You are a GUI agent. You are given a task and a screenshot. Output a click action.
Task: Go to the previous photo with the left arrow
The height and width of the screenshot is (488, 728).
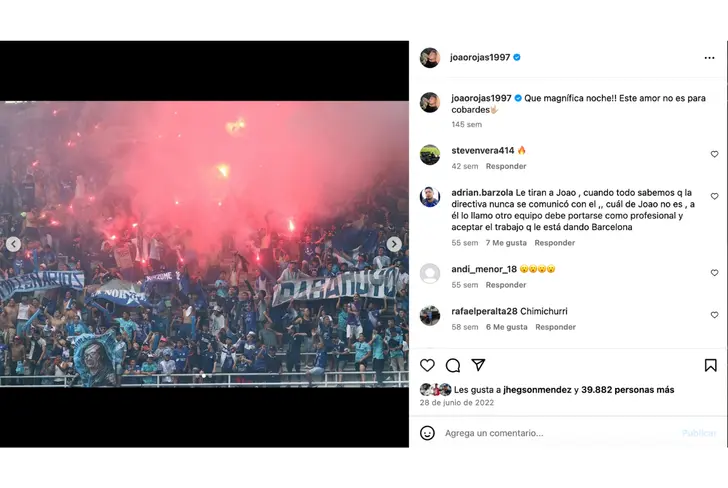tap(13, 244)
